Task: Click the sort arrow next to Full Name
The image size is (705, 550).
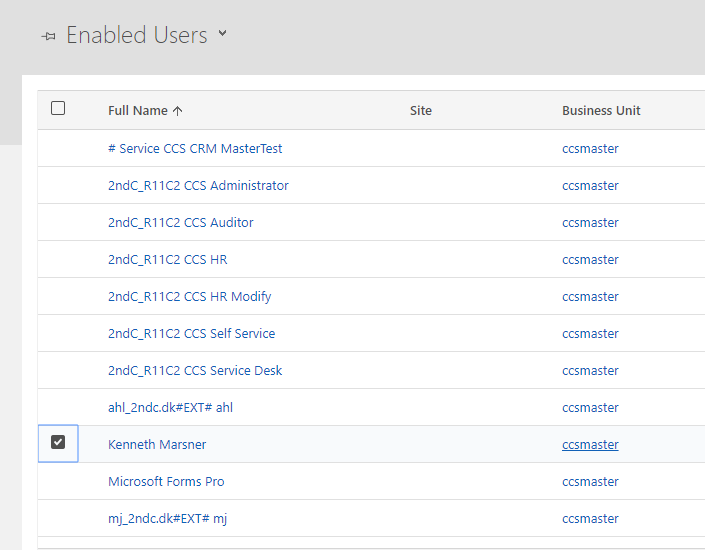Action: (178, 111)
